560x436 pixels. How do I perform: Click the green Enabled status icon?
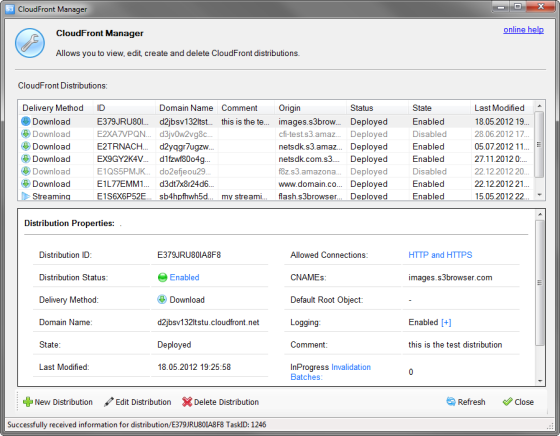point(162,277)
